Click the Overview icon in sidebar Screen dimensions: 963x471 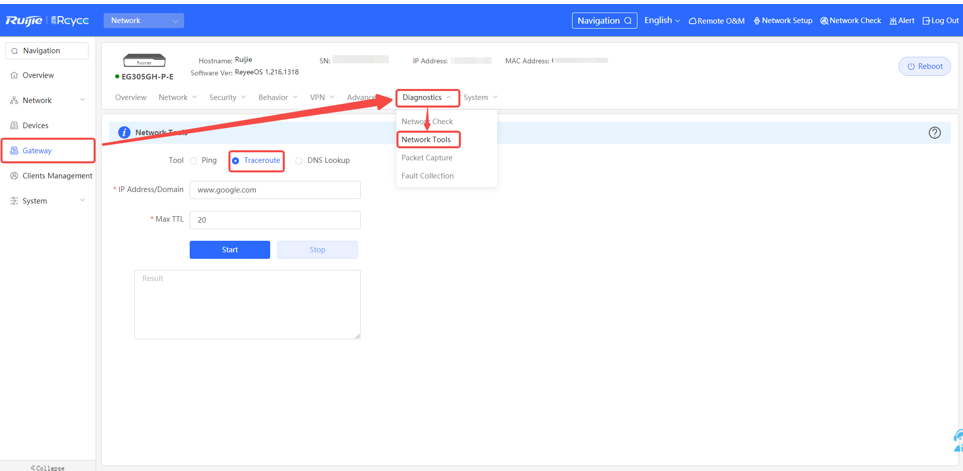pos(14,75)
